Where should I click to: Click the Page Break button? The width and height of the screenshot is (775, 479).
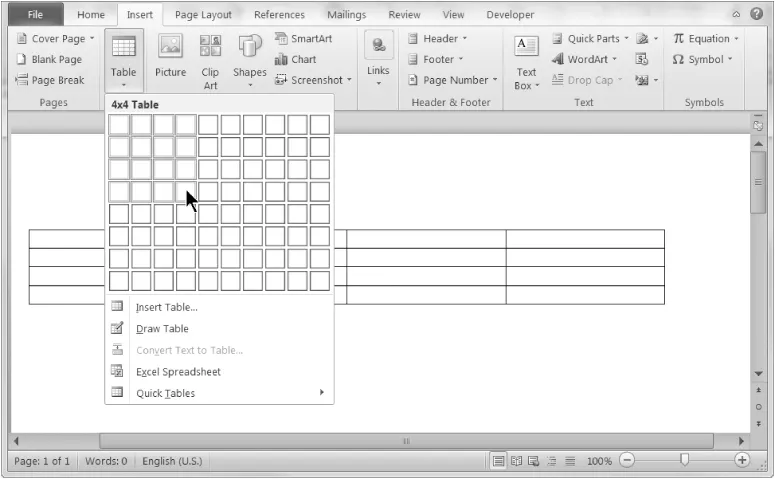(x=50, y=80)
